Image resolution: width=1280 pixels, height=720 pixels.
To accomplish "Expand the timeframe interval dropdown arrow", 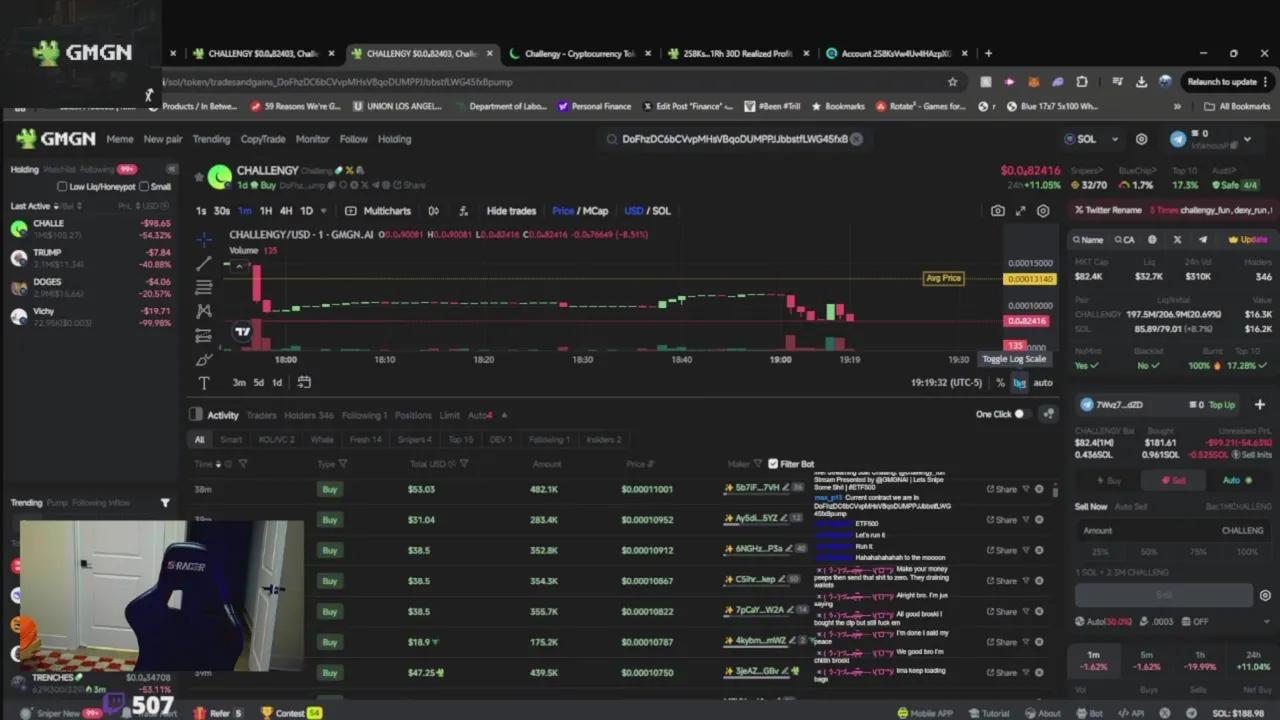I will pos(326,211).
